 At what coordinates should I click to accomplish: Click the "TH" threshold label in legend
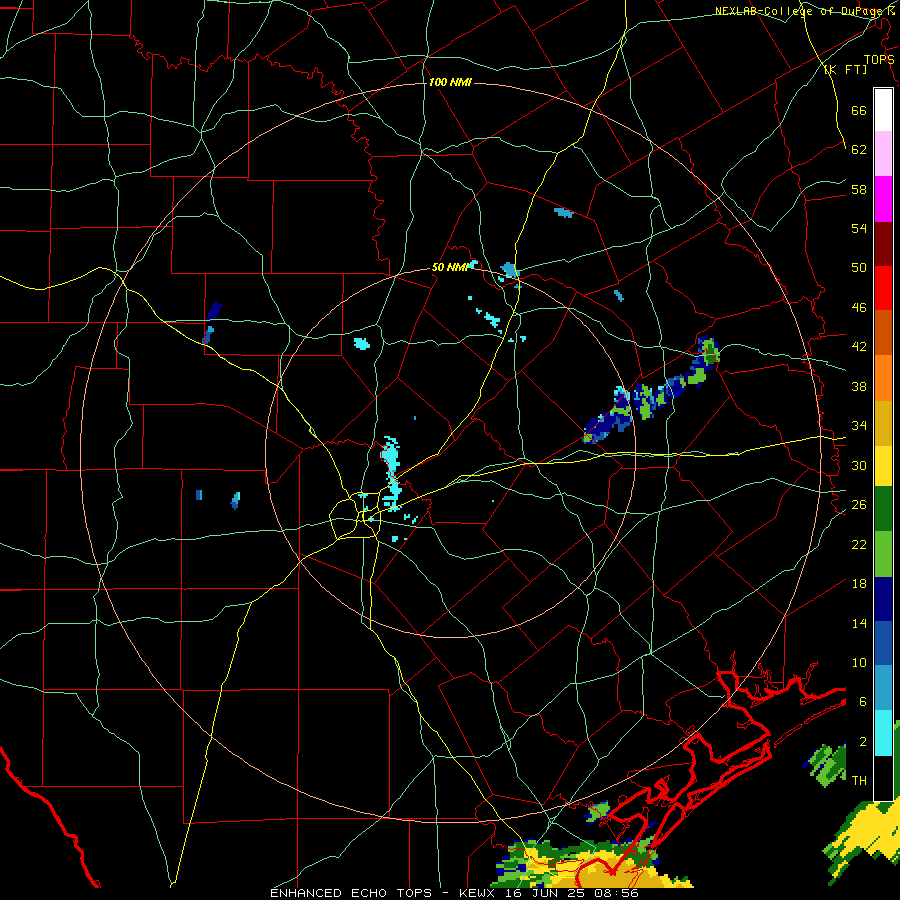(859, 780)
